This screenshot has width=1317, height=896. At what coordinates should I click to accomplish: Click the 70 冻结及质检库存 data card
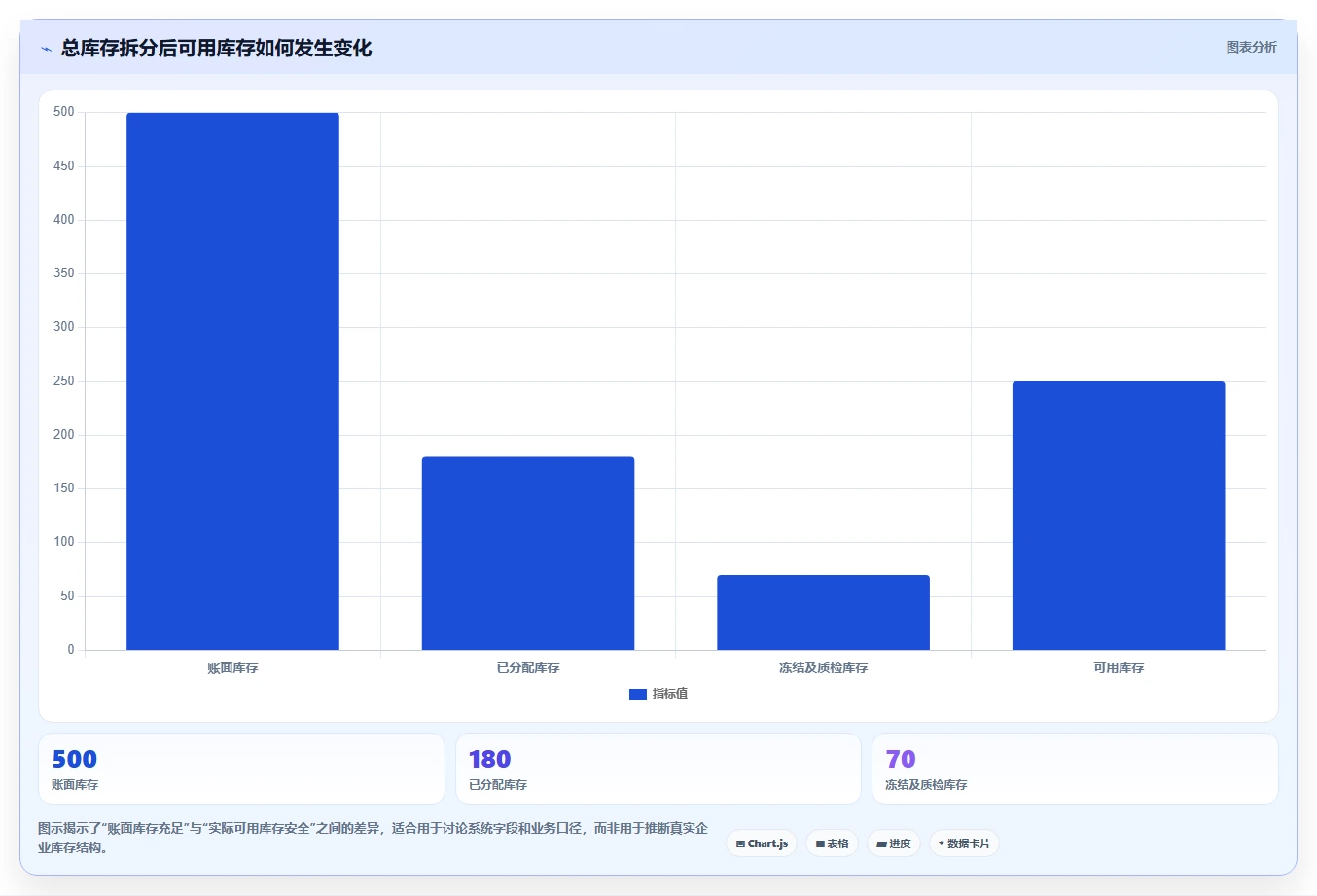click(x=1075, y=769)
